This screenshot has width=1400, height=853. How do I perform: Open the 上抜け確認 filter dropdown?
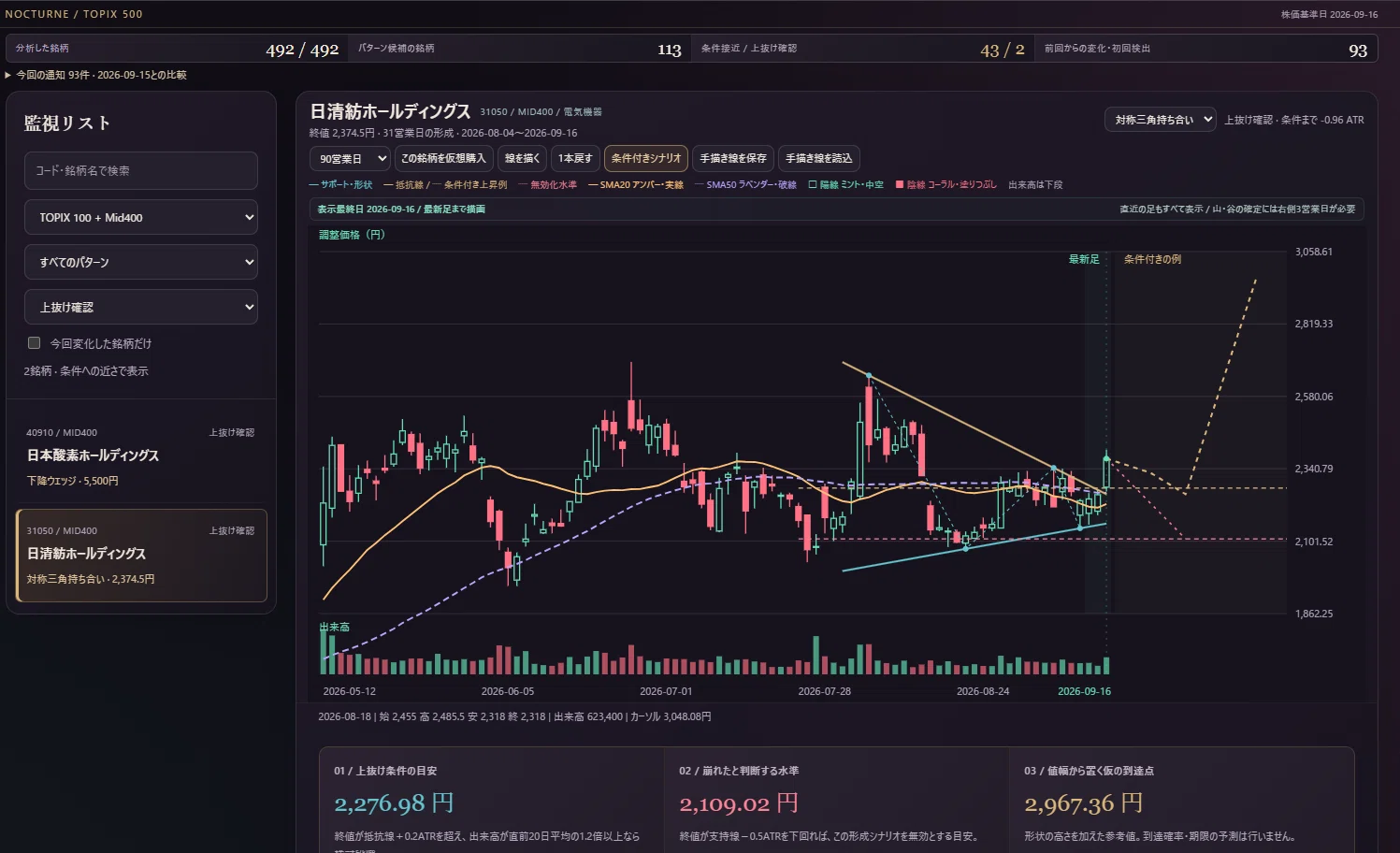[141, 307]
